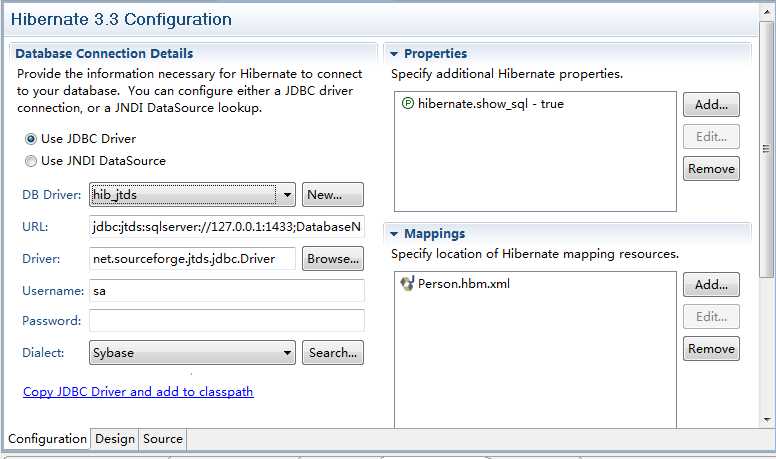The width and height of the screenshot is (776, 459).
Task: Click Edit... in the Properties section
Action: [x=711, y=137]
